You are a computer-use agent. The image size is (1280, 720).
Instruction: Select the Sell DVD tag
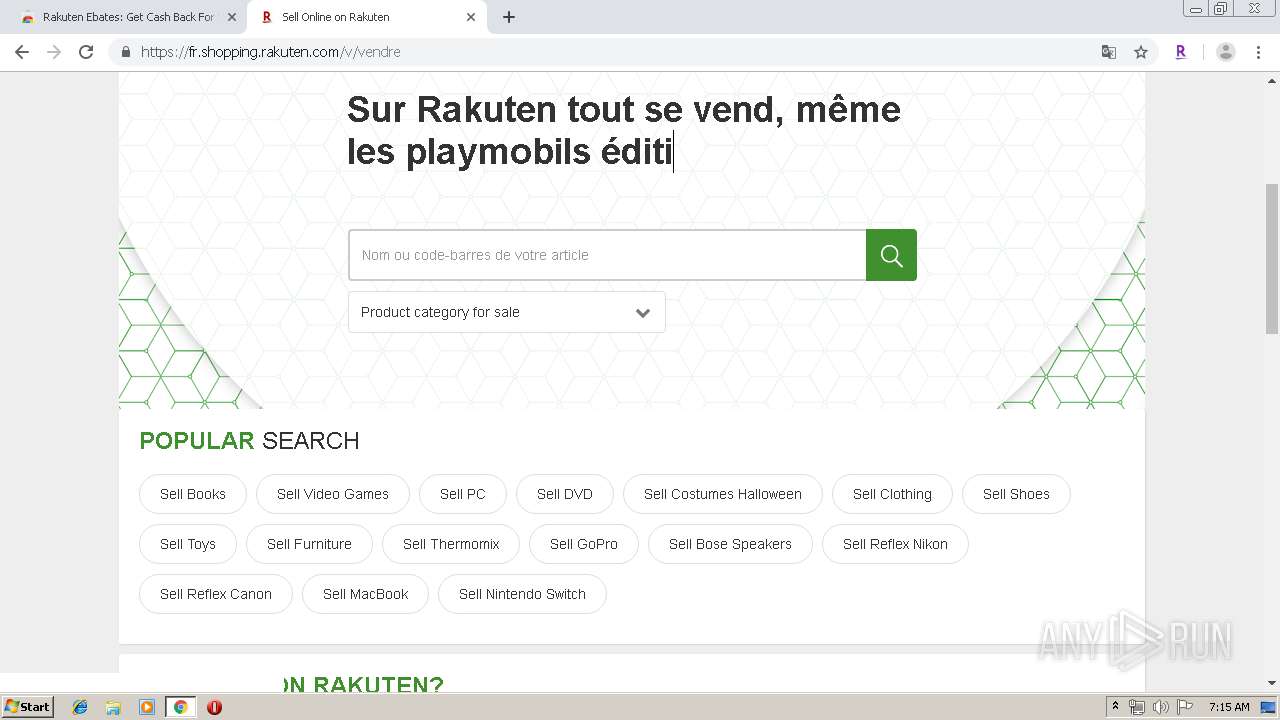(565, 494)
